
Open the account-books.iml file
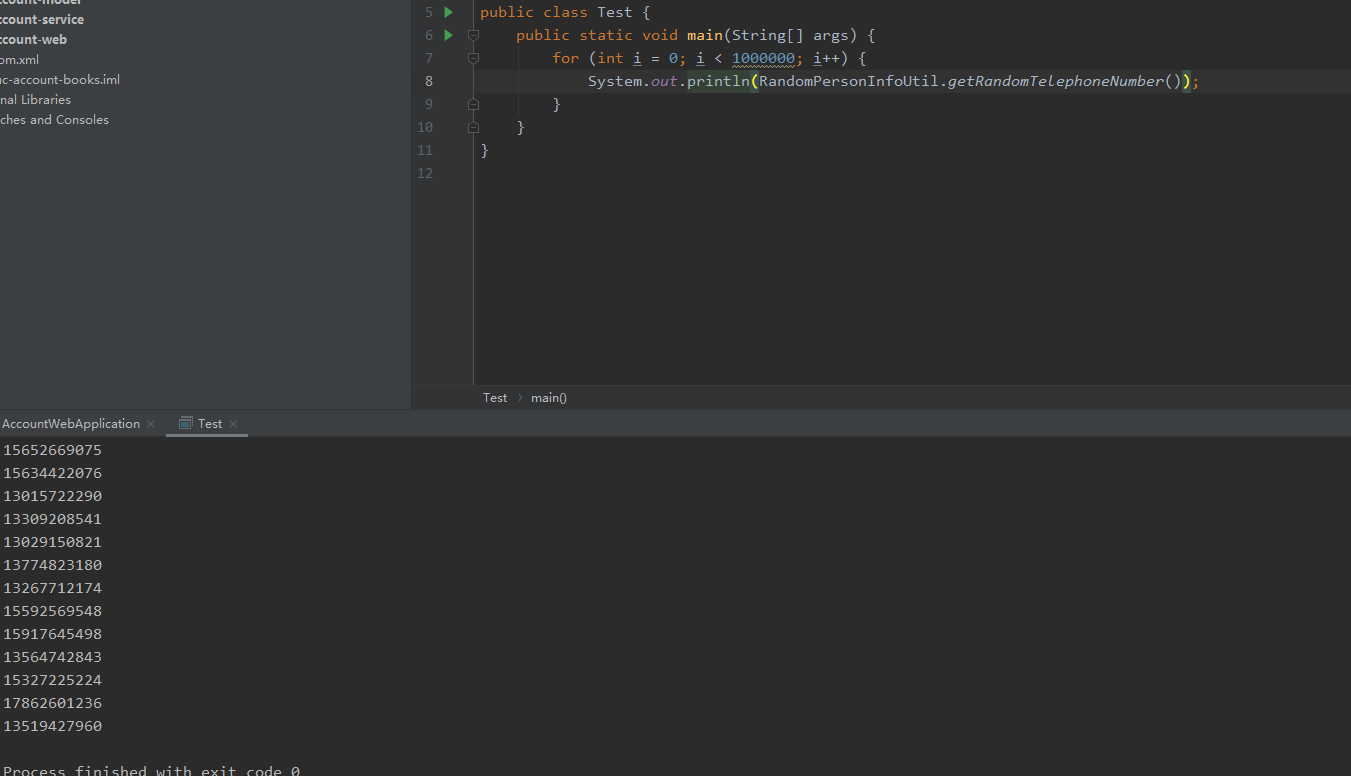[x=60, y=79]
